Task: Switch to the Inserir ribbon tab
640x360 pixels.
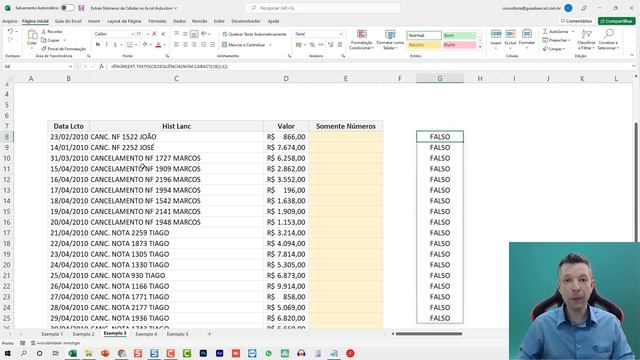Action: coord(94,21)
